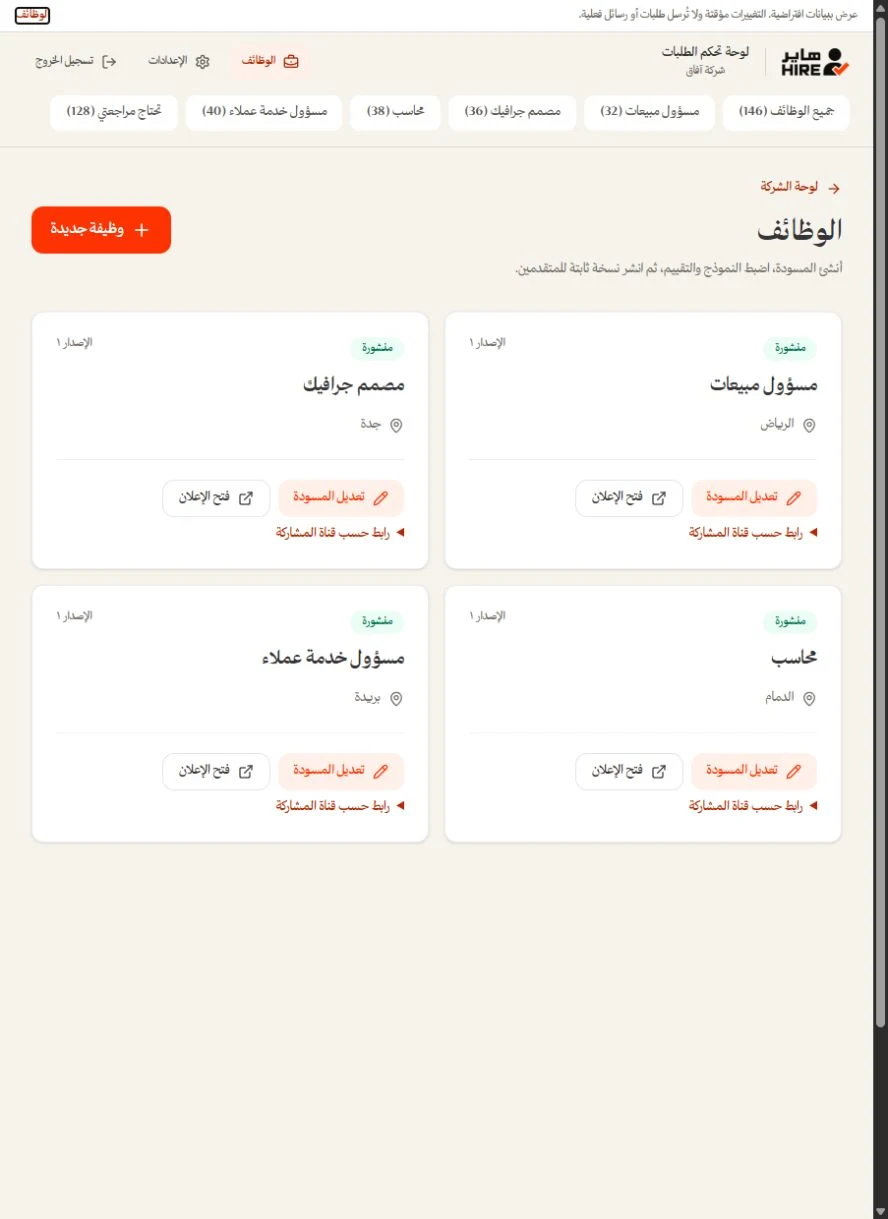Click the مسؤول مبيعات job card title
The width and height of the screenshot is (888, 1219).
(764, 385)
